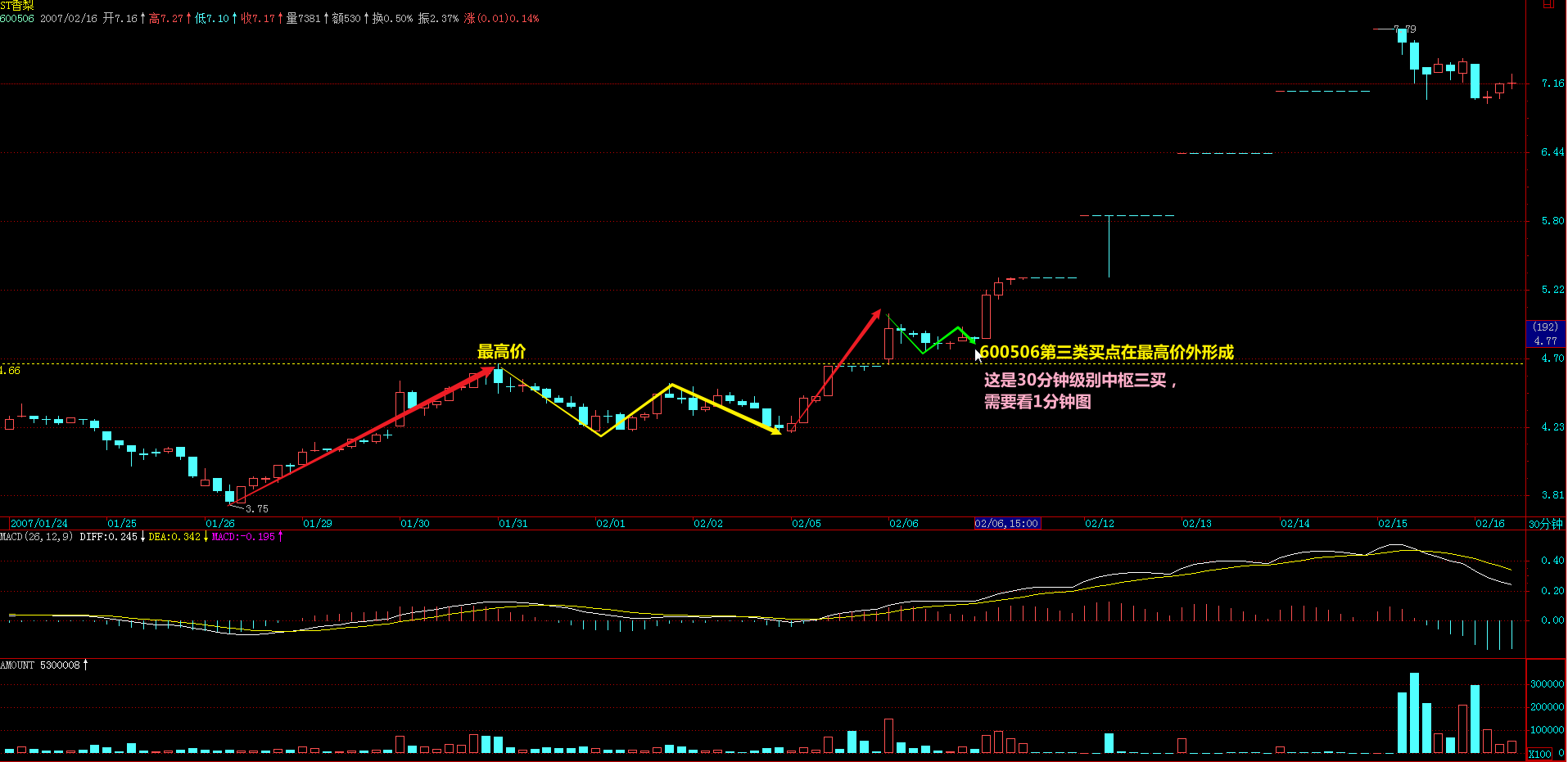Viewport: 1568px width, 762px height.
Task: Open the 30分钟 period selector
Action: coord(1545,524)
